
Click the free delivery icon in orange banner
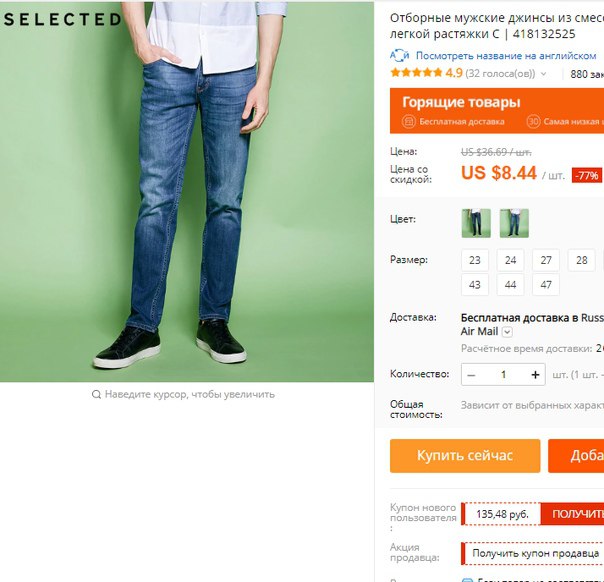click(x=409, y=122)
